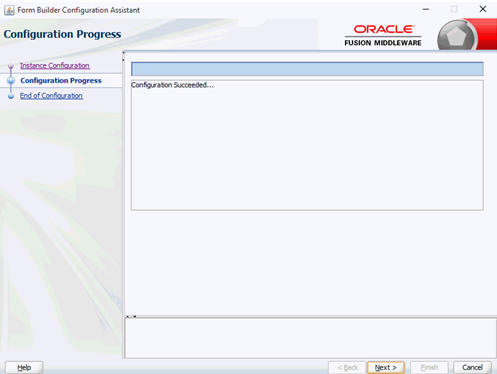Click inside the lower message details pane
Viewport: 497px width, 374px height.
[311, 338]
